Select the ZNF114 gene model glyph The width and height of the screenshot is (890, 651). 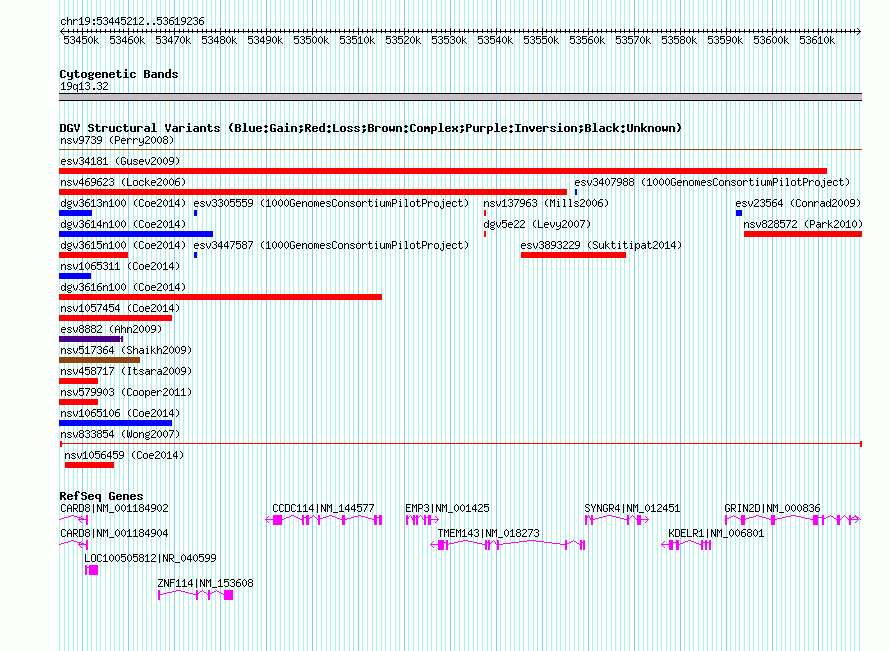tap(196, 595)
